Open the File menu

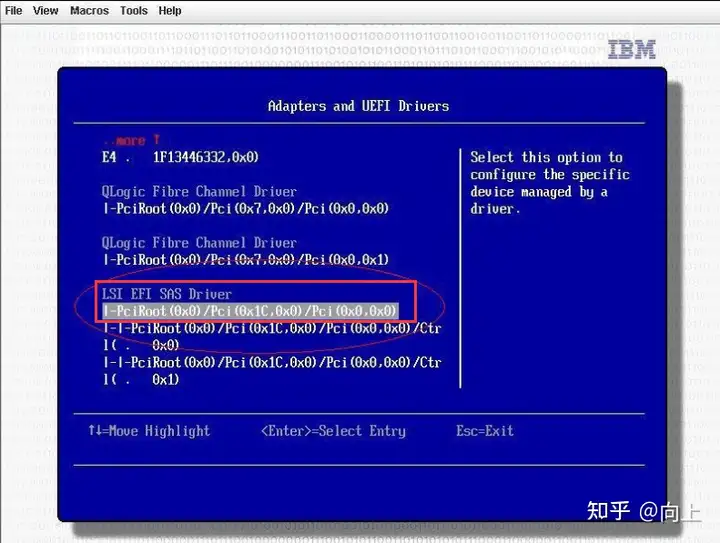pos(13,10)
